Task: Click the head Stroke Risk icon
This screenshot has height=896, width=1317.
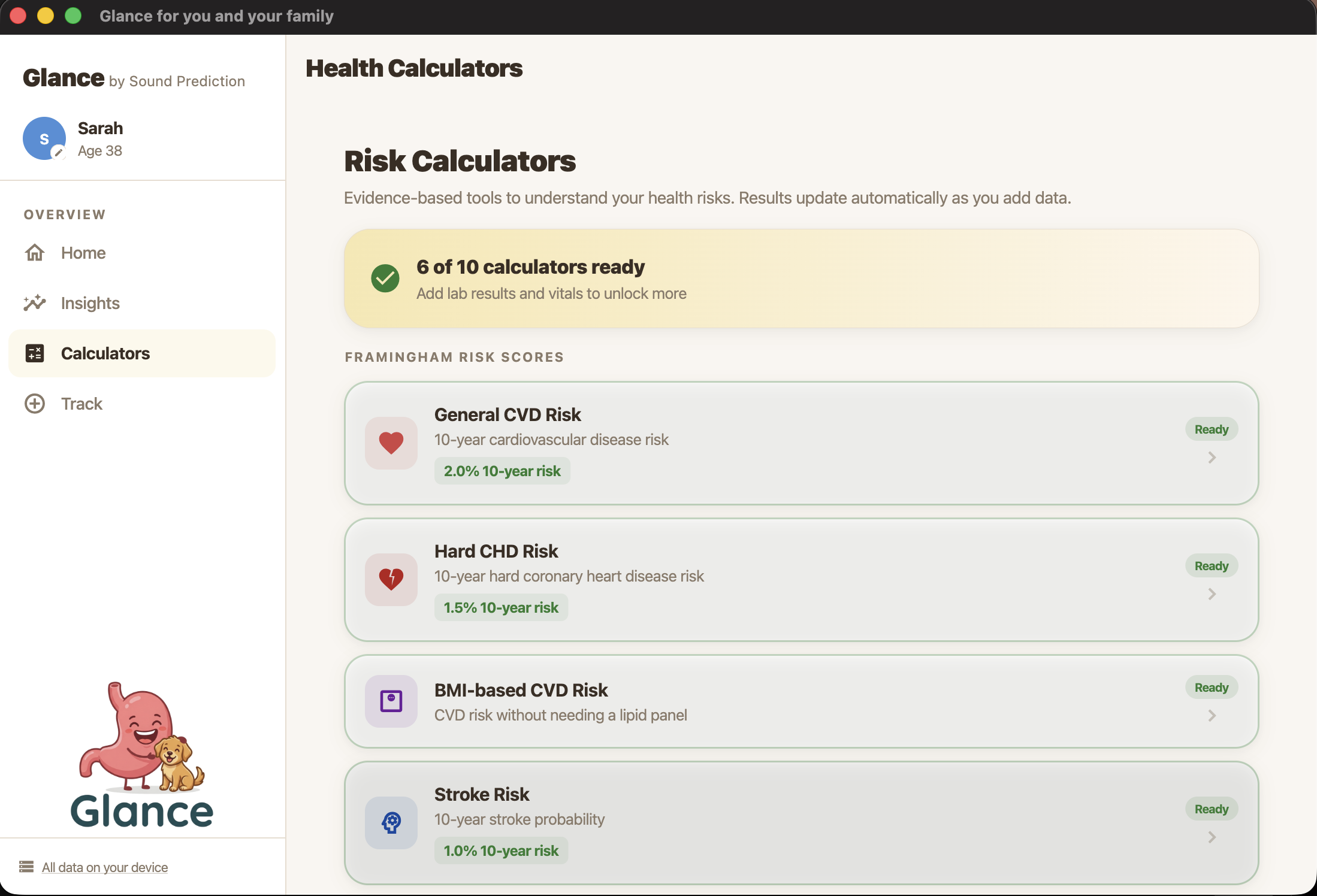Action: pos(391,822)
